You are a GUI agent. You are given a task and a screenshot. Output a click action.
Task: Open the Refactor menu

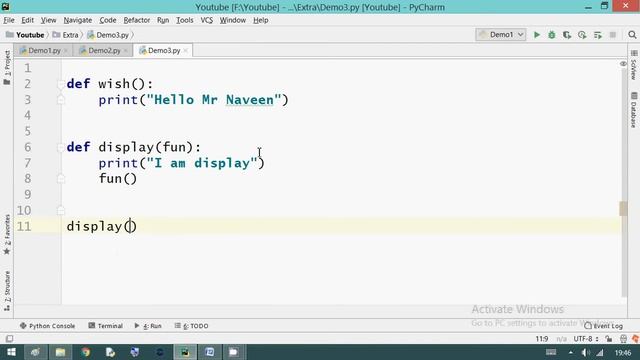click(x=137, y=20)
